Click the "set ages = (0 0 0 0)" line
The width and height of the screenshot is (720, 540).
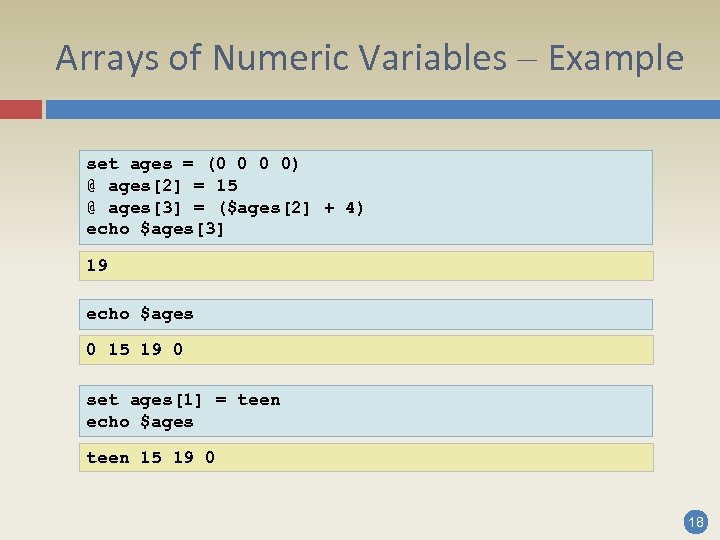(x=193, y=164)
